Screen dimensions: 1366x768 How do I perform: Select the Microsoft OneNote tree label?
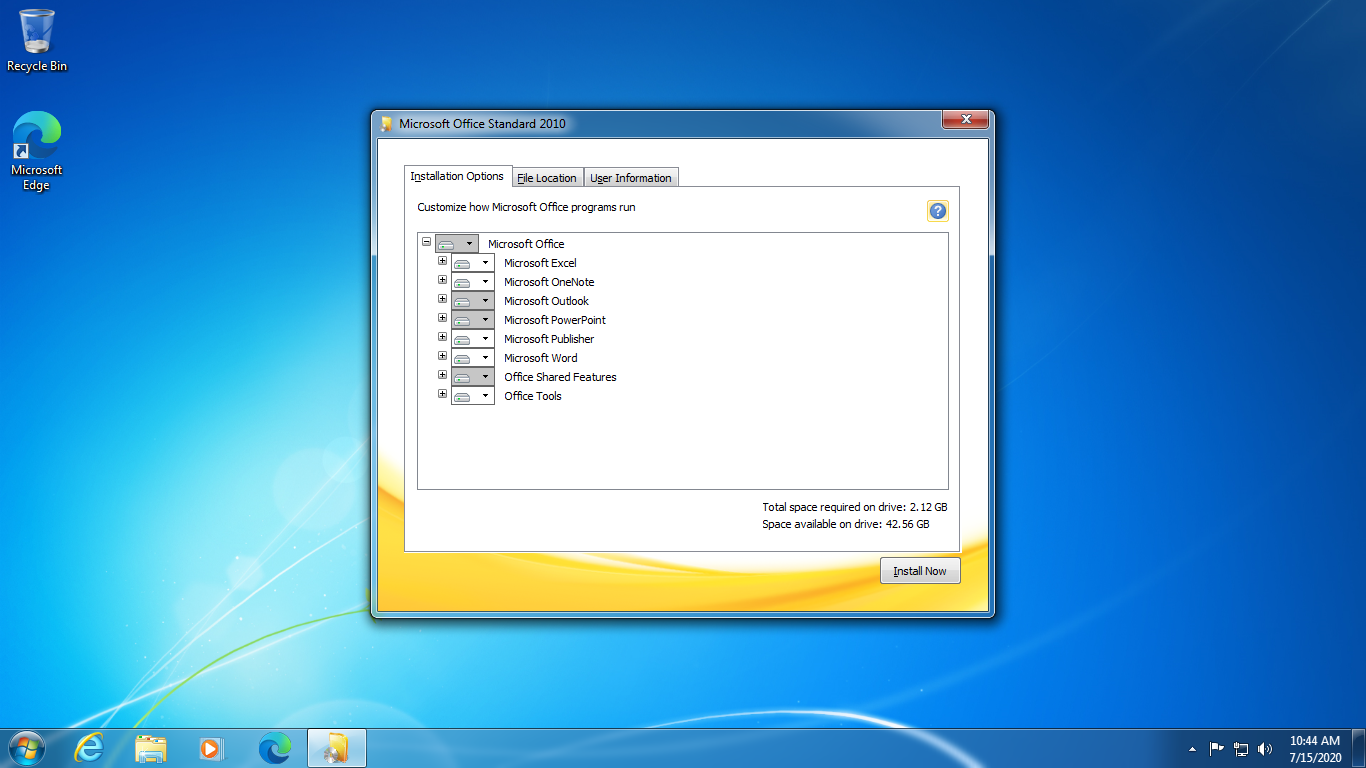pyautogui.click(x=549, y=282)
